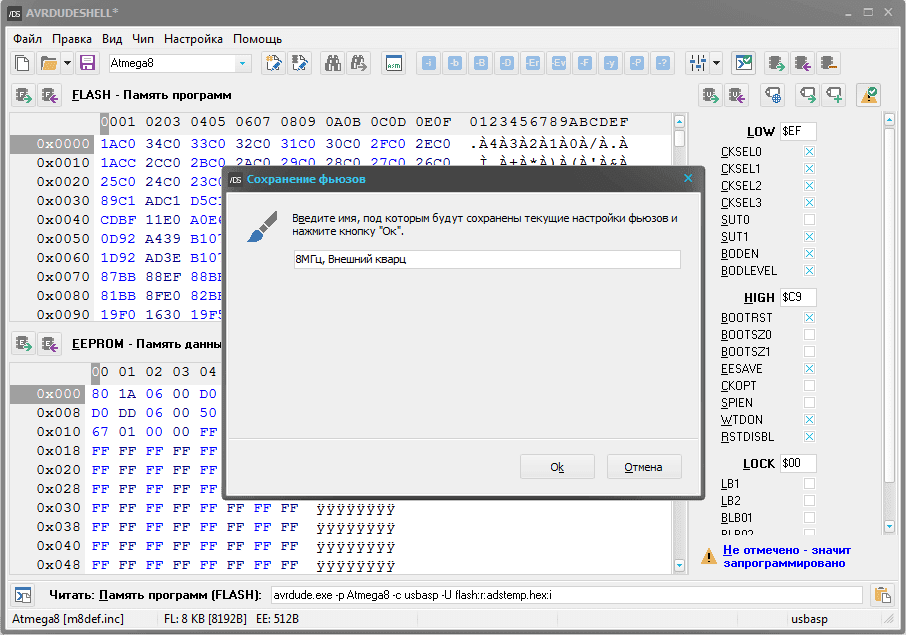This screenshot has height=635, width=906.
Task: Confirm fuse saving with the Ok button
Action: 557,467
